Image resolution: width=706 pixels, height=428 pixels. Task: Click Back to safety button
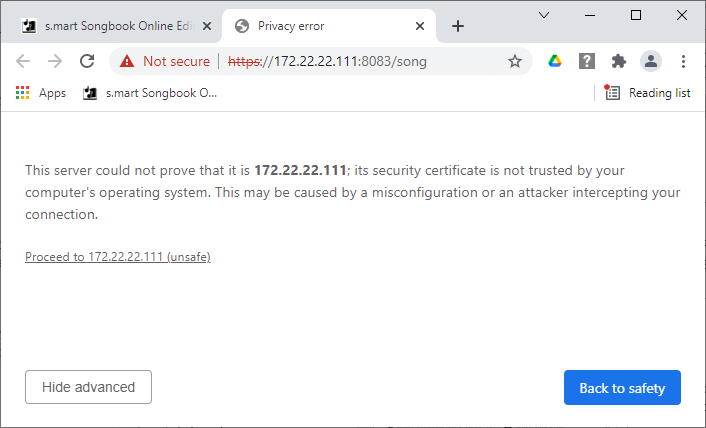(622, 387)
